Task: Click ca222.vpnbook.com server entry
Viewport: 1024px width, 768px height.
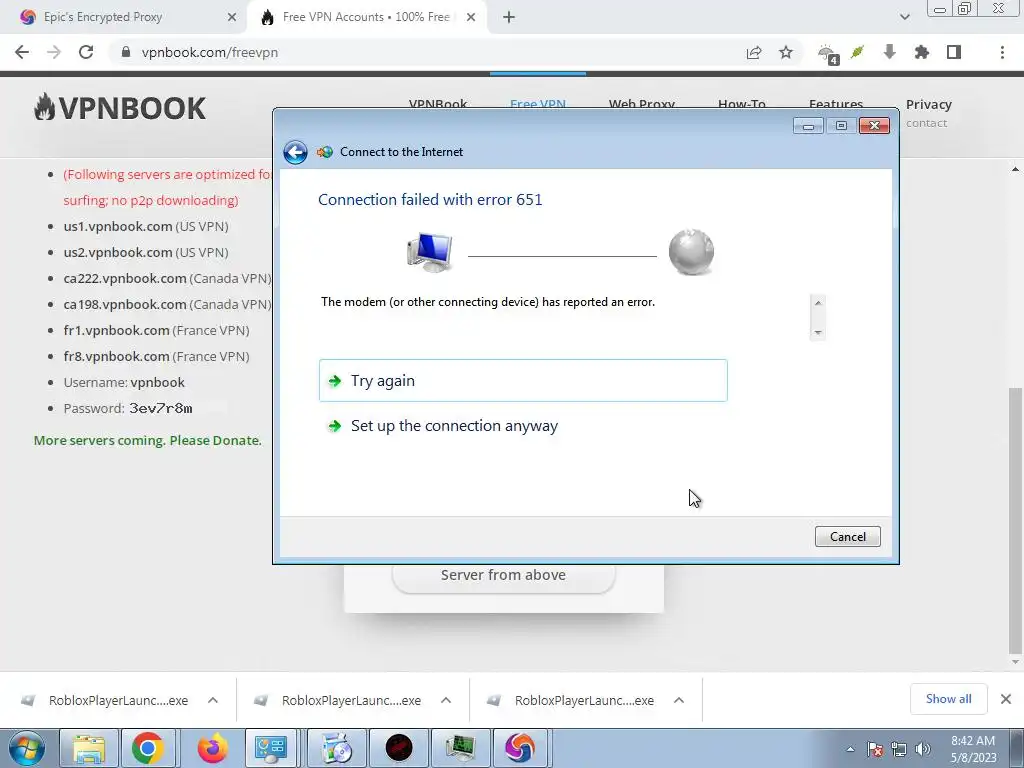Action: pyautogui.click(x=167, y=279)
